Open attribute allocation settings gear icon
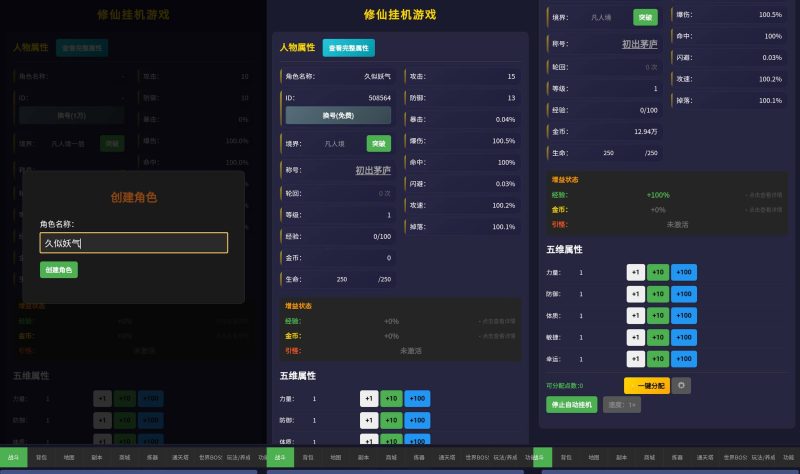Image resolution: width=800 pixels, height=474 pixels. [x=681, y=385]
